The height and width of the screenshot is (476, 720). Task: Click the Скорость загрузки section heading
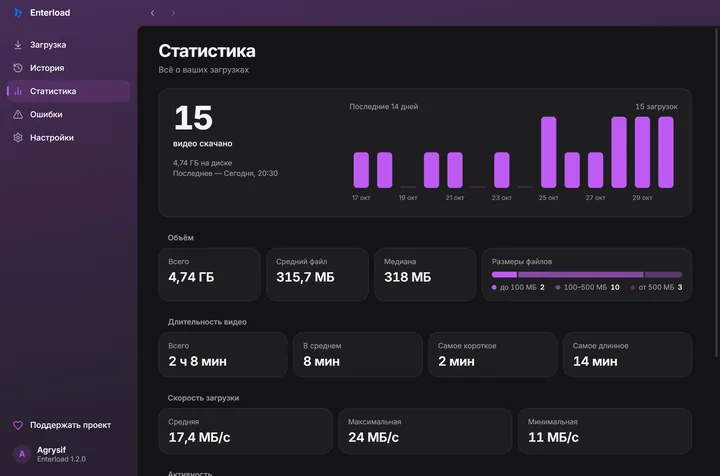[x=203, y=398]
